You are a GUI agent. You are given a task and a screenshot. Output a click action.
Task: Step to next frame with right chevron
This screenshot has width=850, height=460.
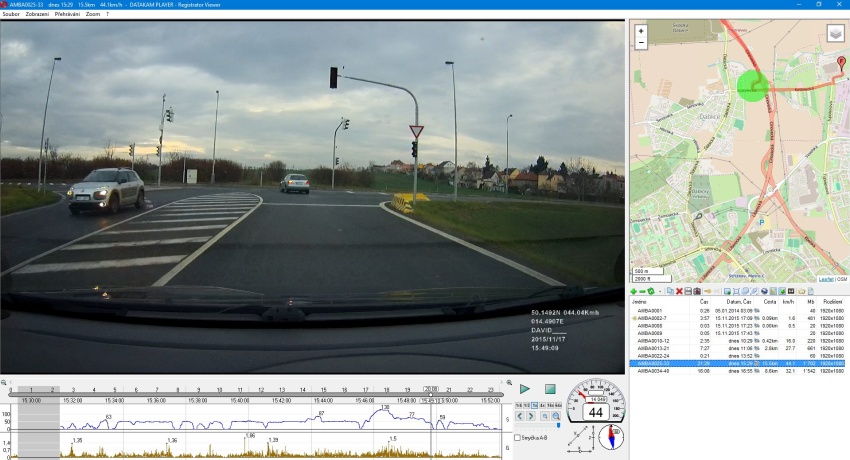coord(531,416)
